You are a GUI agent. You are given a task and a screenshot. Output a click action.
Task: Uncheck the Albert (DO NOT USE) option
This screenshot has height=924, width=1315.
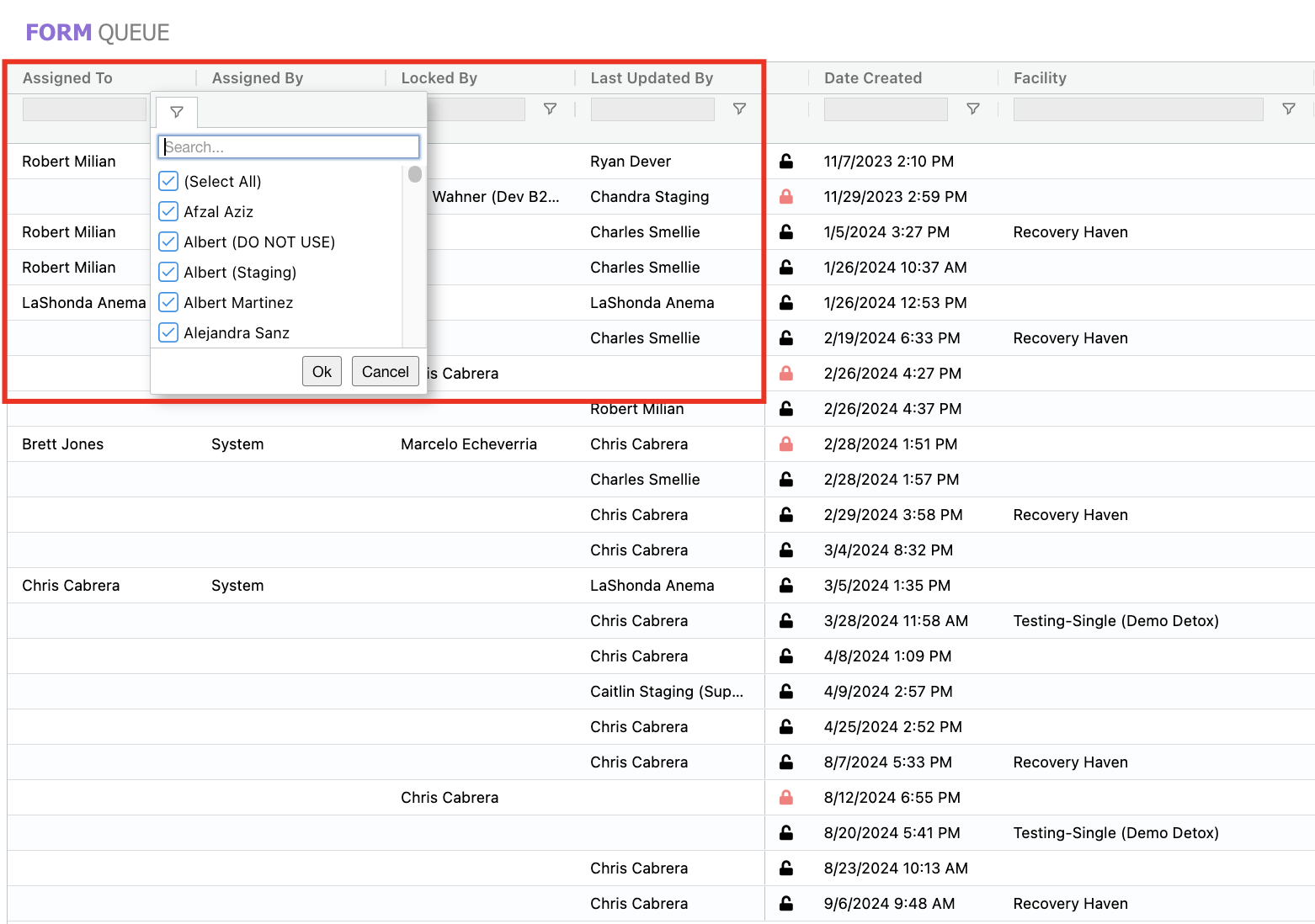click(x=168, y=242)
